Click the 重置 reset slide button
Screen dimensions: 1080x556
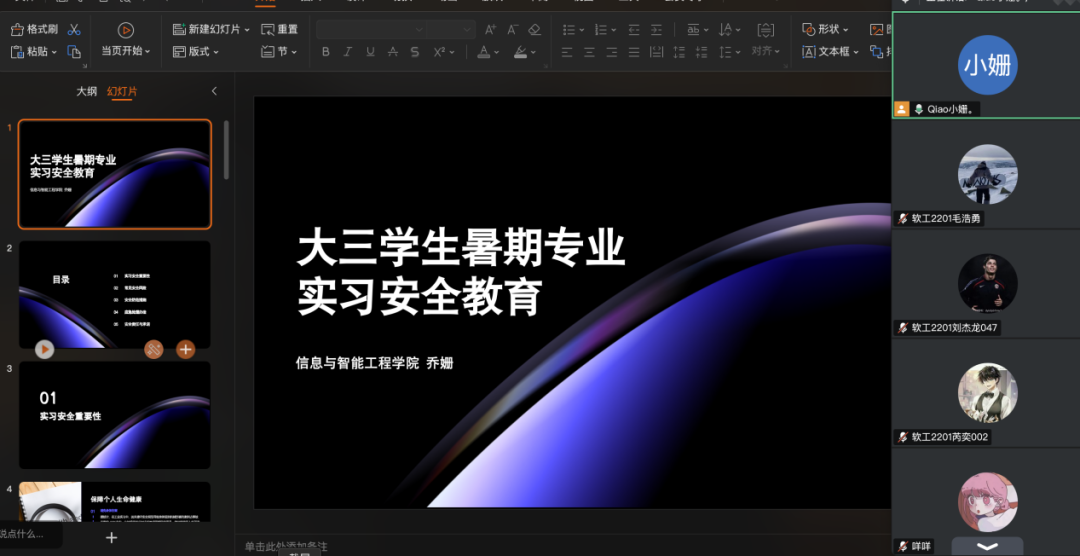pyautogui.click(x=280, y=30)
